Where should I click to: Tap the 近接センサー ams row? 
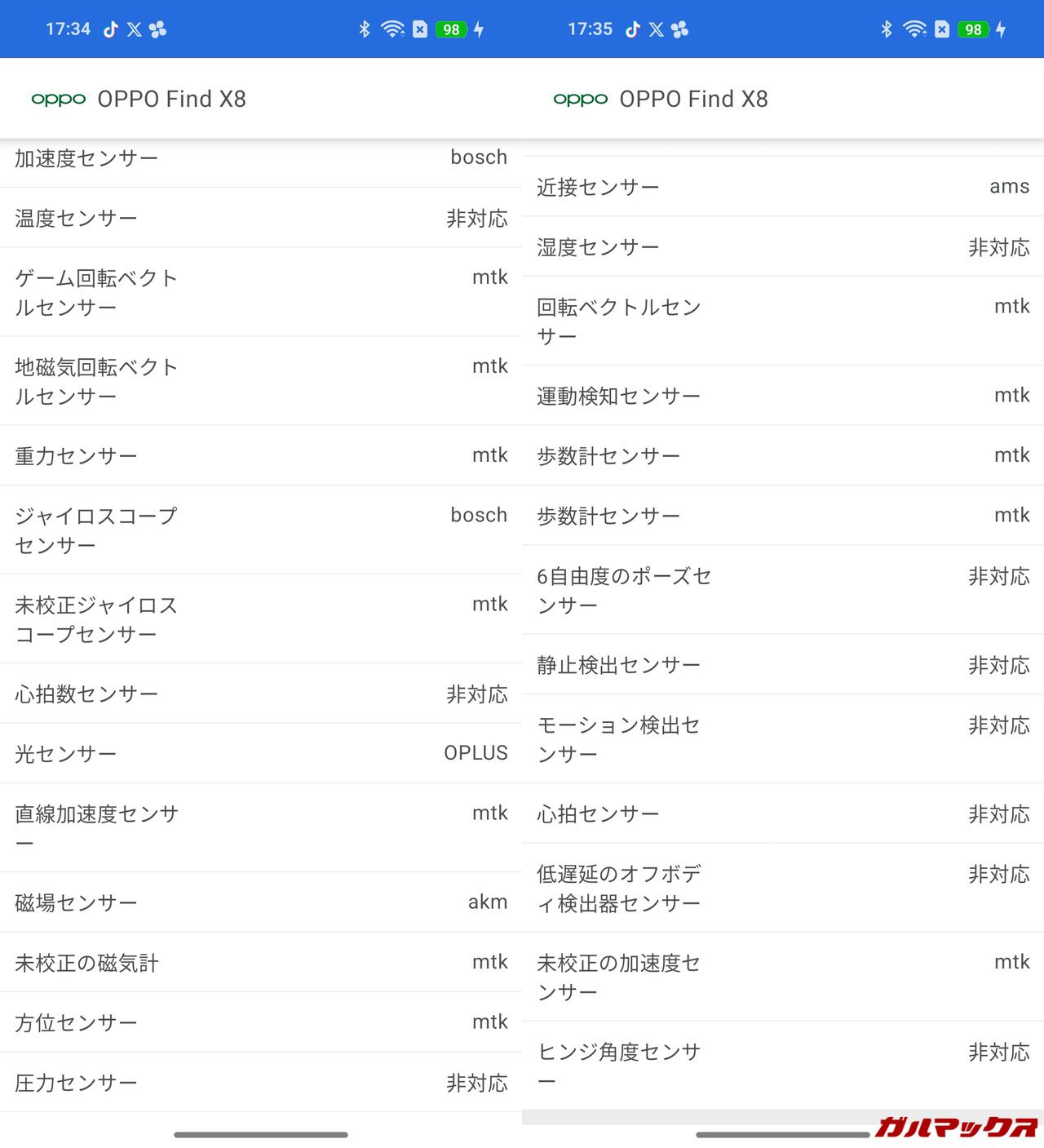click(783, 187)
